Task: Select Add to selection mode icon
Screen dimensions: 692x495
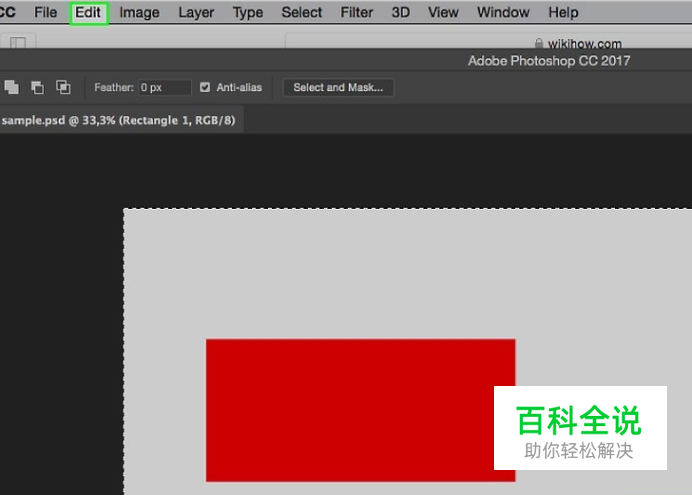Action: 11,87
